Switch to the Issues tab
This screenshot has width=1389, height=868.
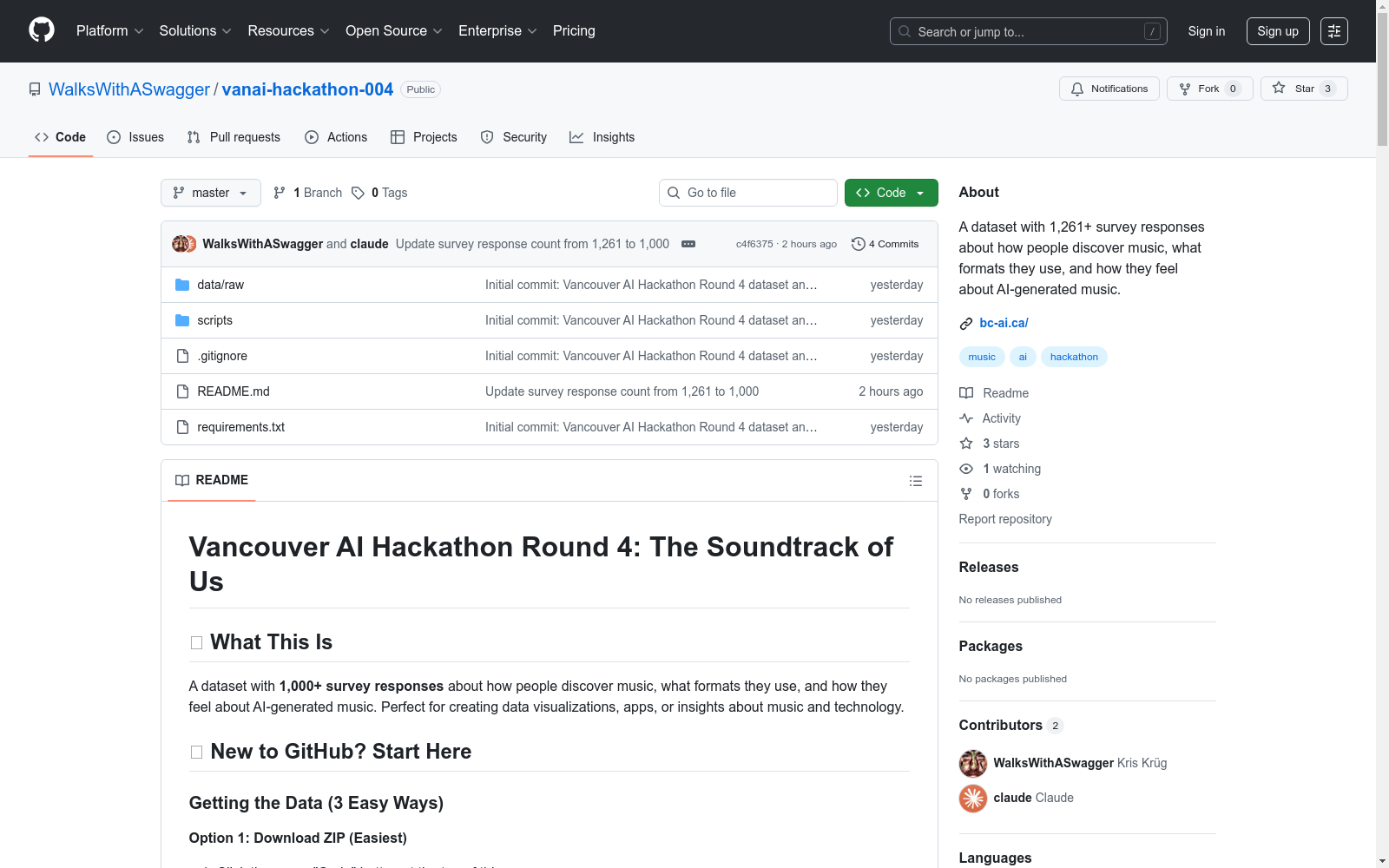point(135,137)
